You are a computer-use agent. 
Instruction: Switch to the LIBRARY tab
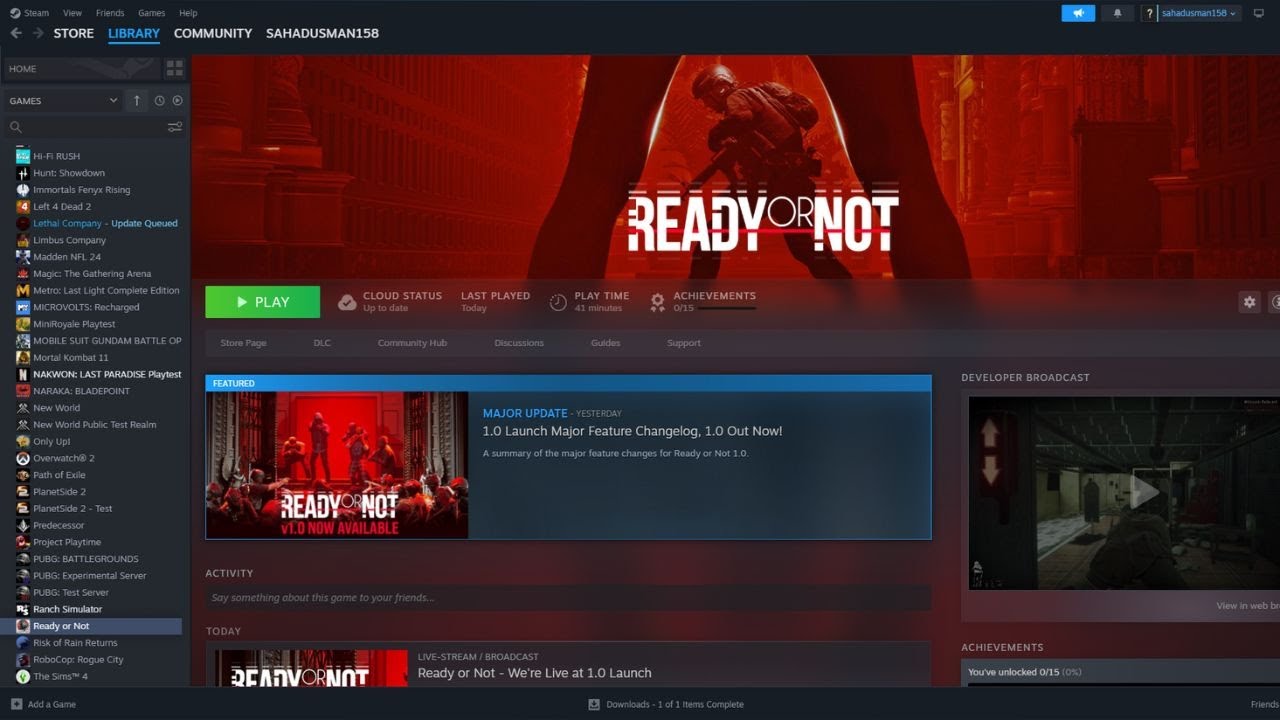tap(134, 33)
